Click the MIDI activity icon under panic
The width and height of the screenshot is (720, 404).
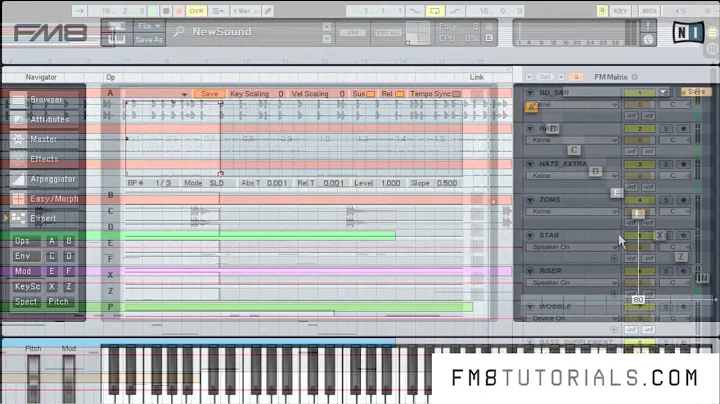tap(648, 39)
